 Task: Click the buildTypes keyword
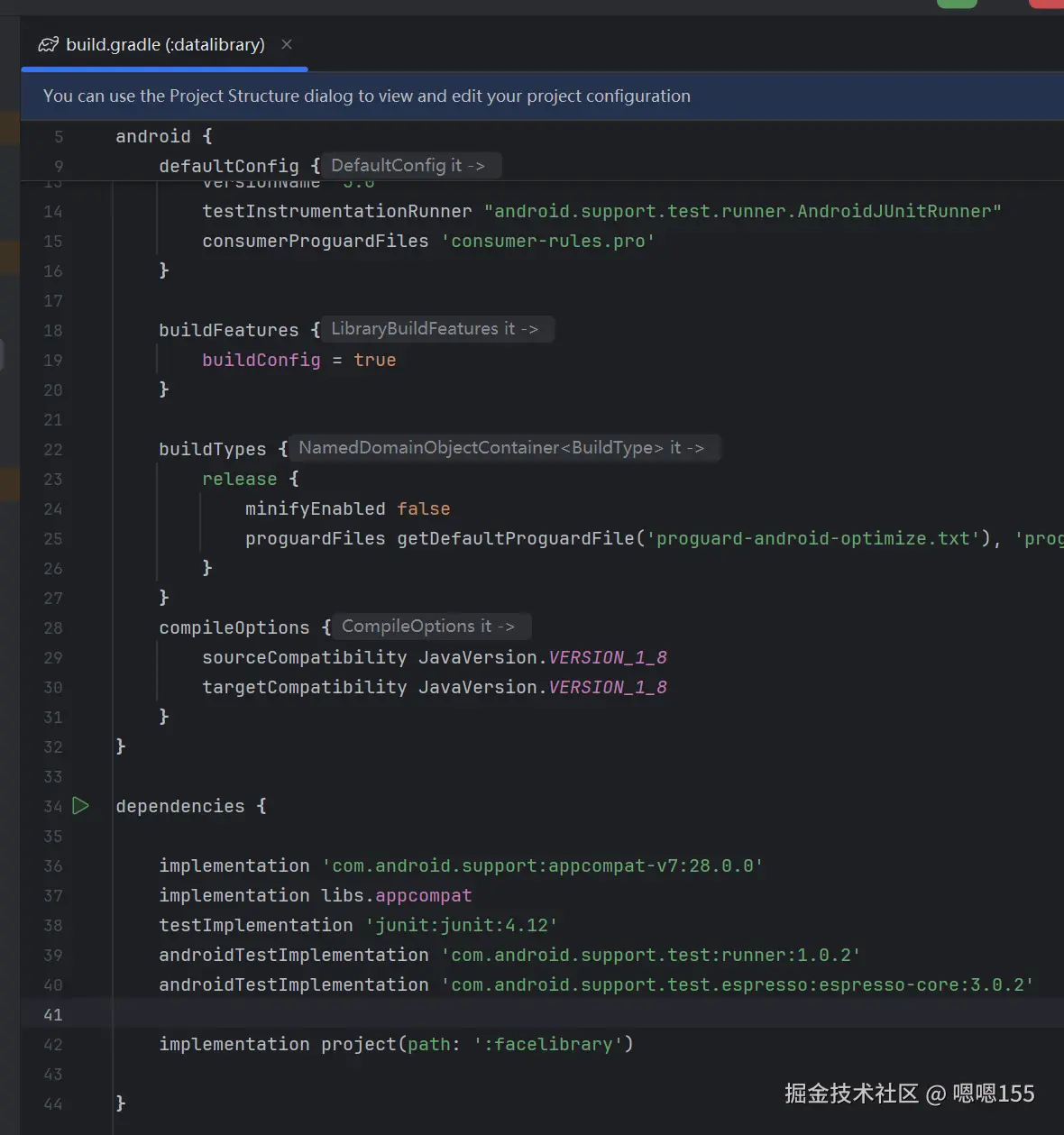[213, 449]
